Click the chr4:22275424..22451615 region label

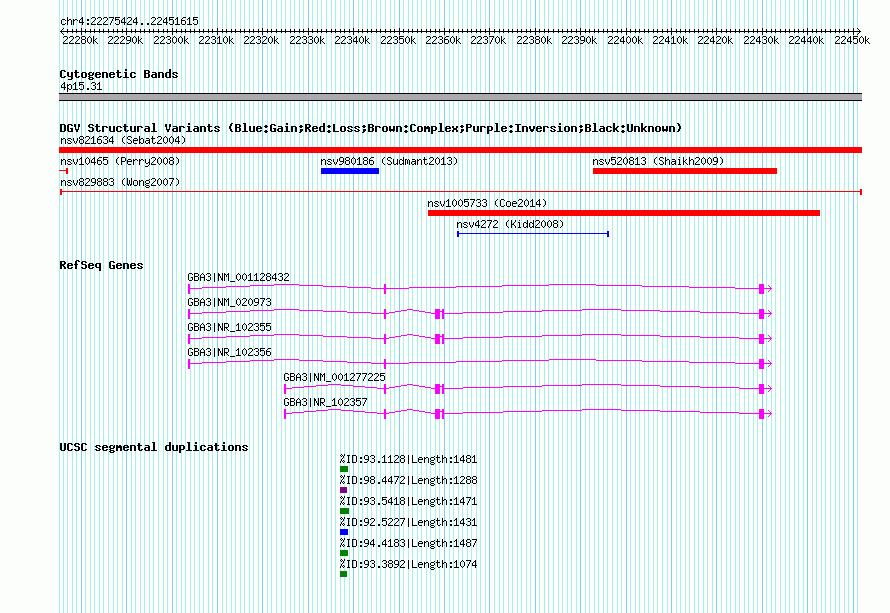[129, 22]
